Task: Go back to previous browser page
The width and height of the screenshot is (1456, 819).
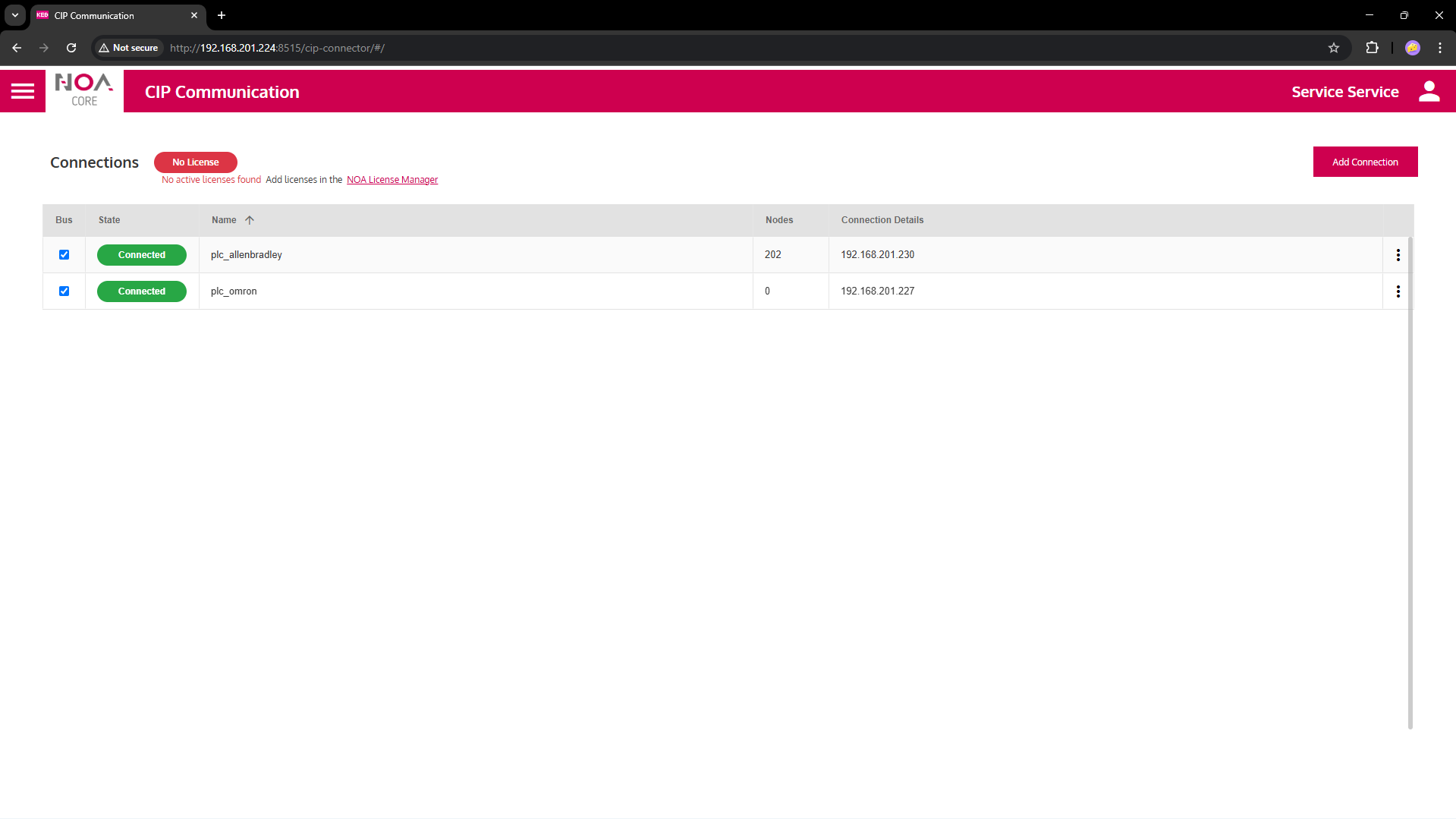Action: (x=17, y=48)
